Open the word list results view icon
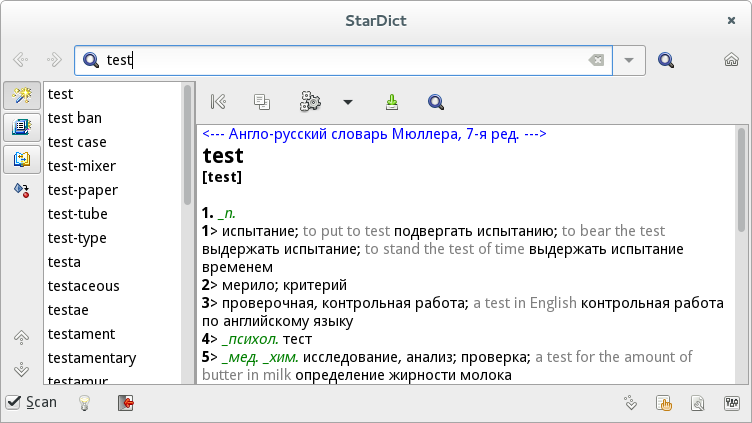Viewport: 752px width, 423px height. (19, 126)
